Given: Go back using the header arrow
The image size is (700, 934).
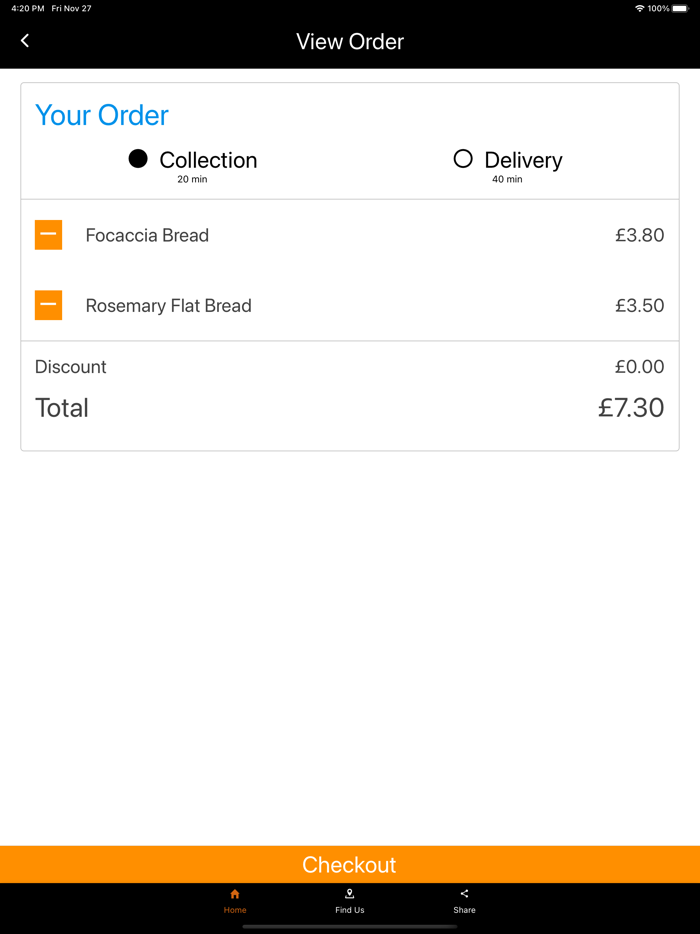Looking at the screenshot, I should click(25, 41).
